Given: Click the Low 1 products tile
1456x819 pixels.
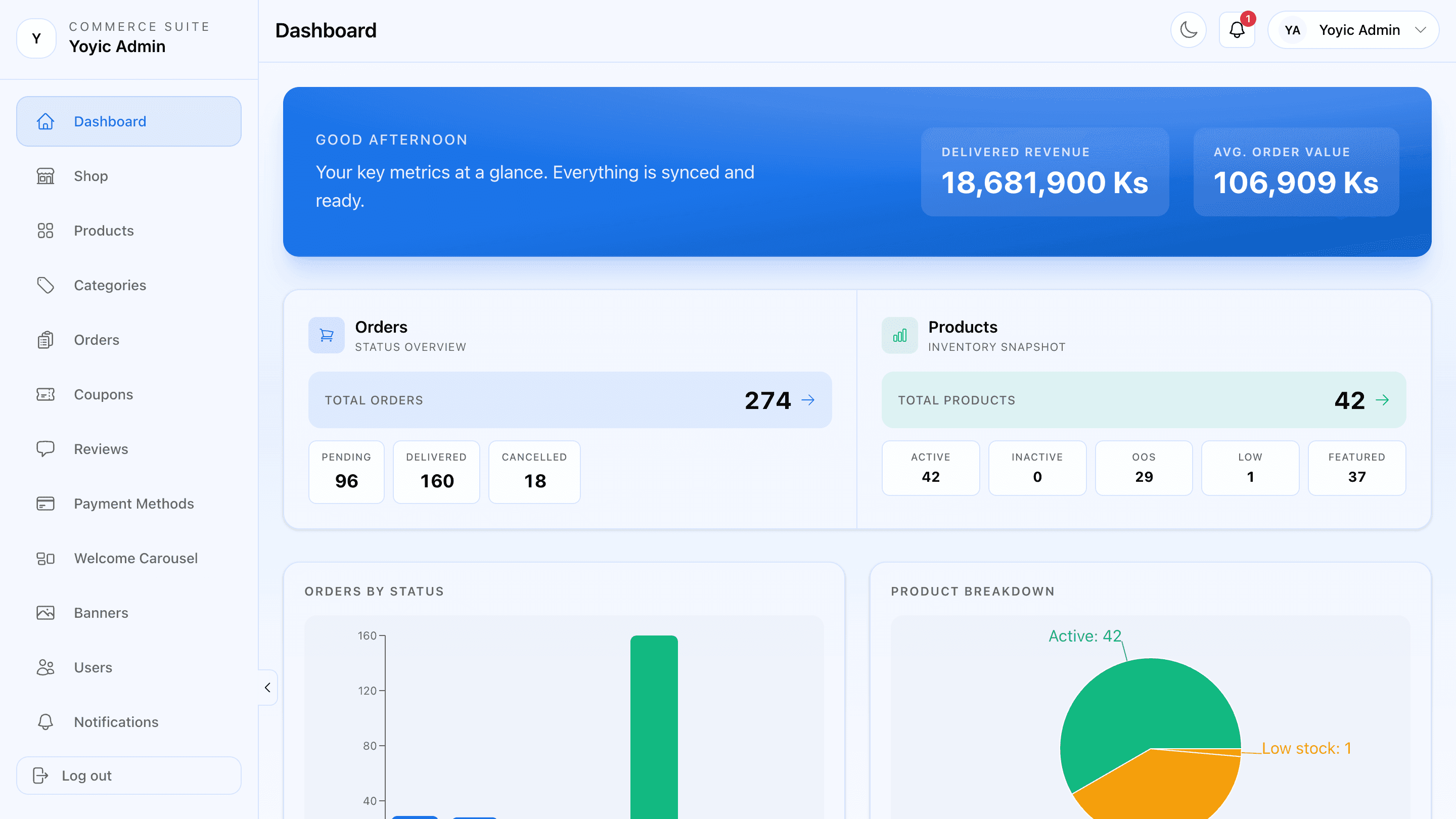Looking at the screenshot, I should (1250, 468).
